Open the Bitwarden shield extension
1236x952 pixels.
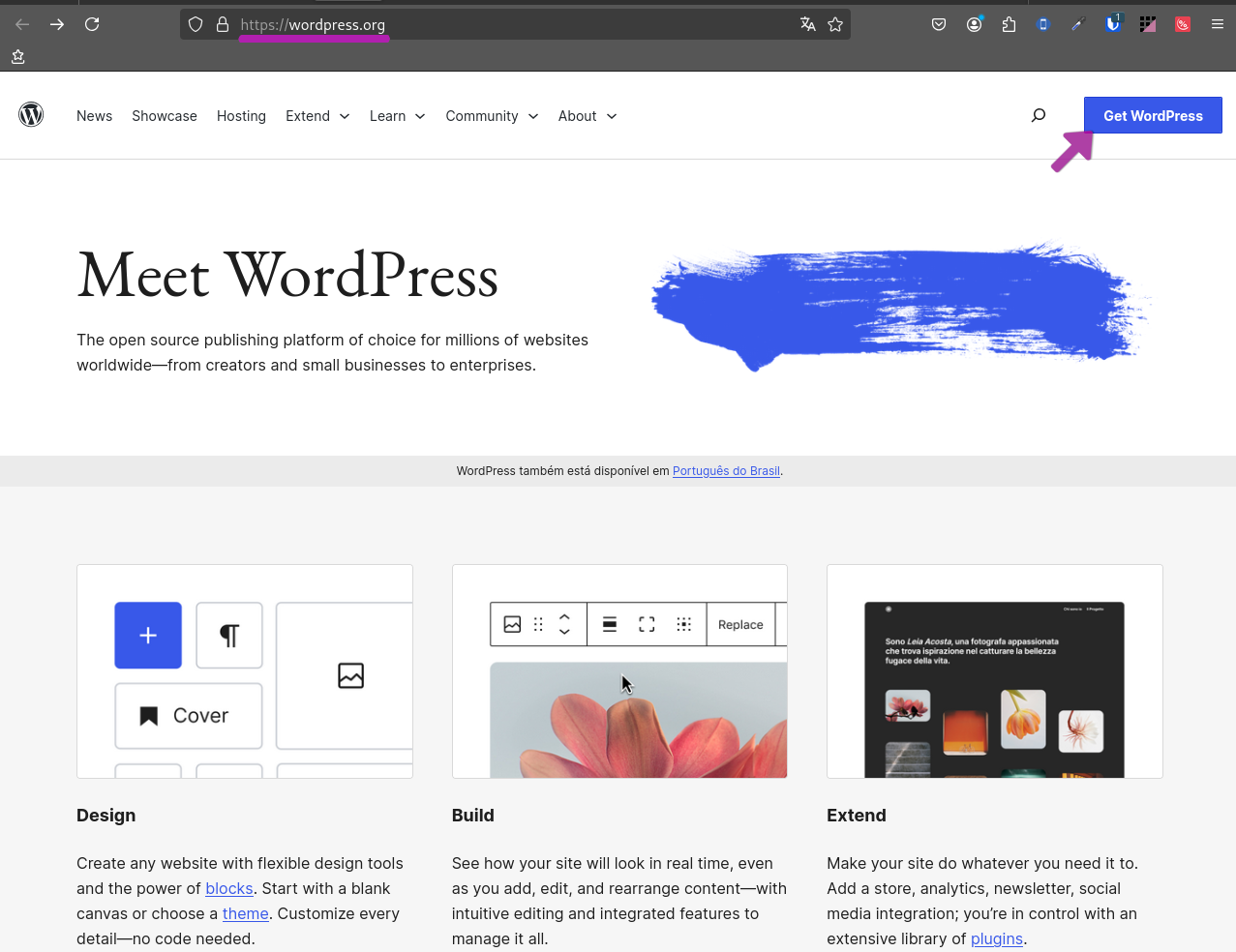pyautogui.click(x=1113, y=23)
